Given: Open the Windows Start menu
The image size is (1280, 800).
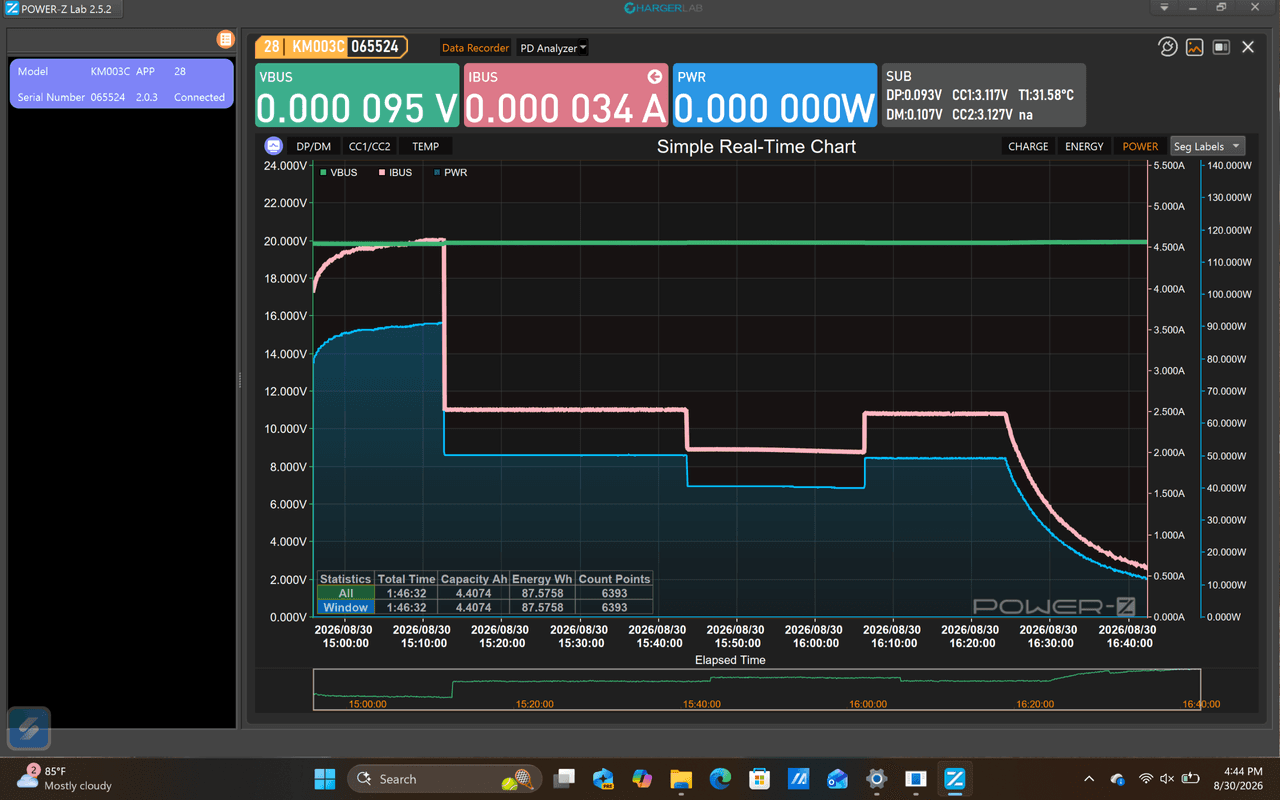Looking at the screenshot, I should point(325,779).
